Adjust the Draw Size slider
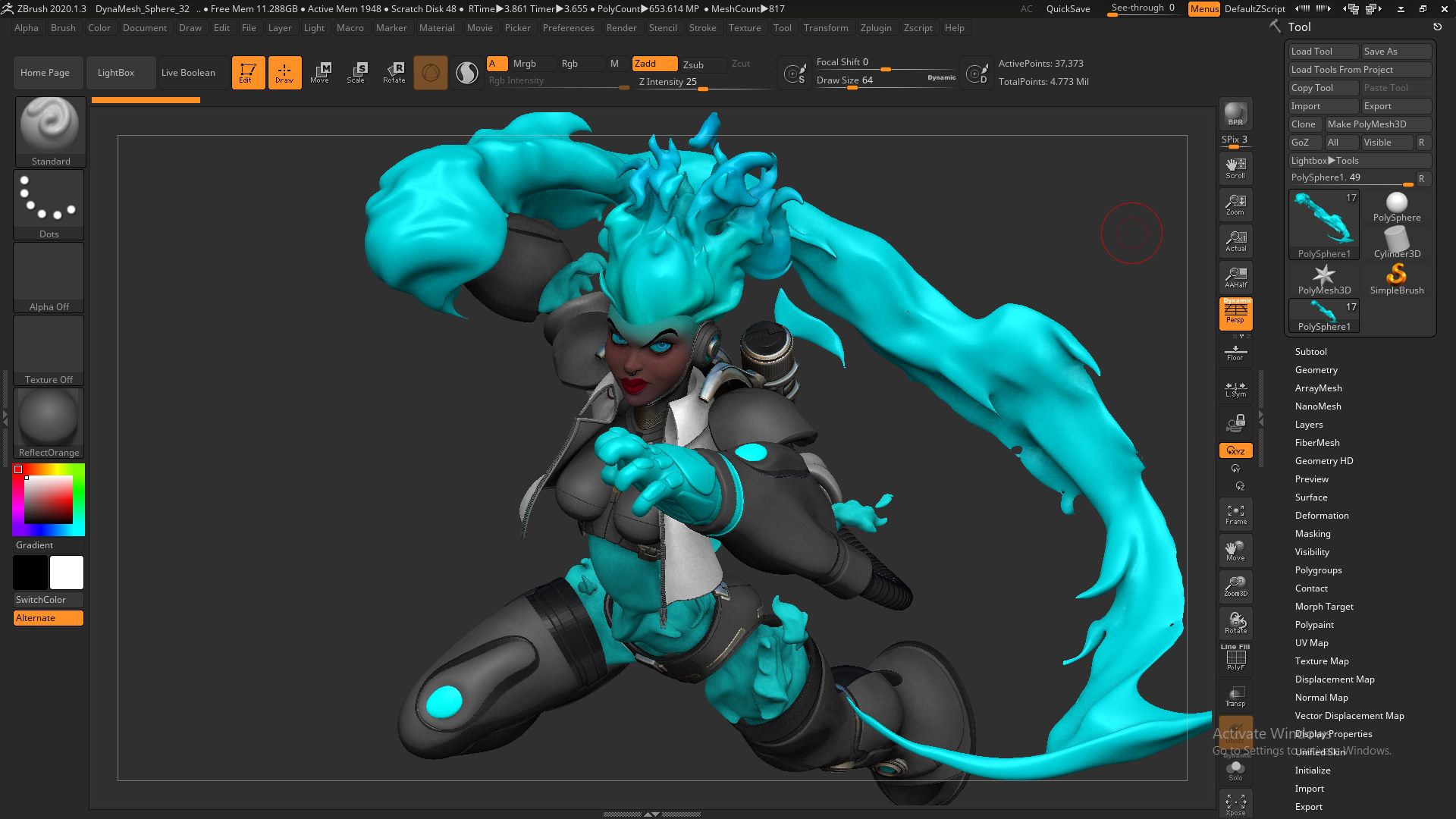Viewport: 1456px width, 819px height. (886, 80)
